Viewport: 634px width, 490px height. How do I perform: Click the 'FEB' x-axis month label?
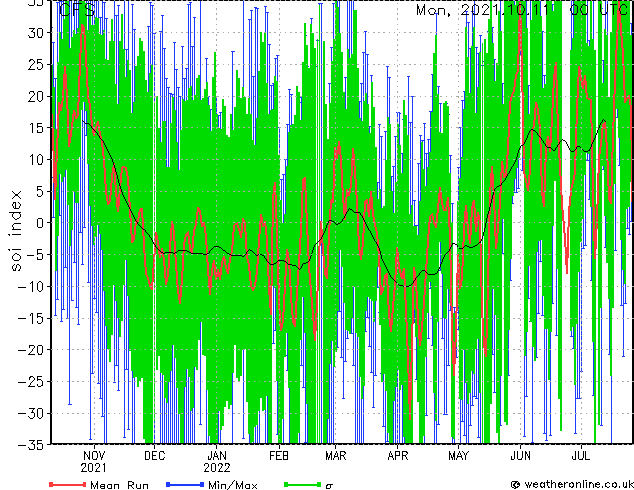point(279,456)
